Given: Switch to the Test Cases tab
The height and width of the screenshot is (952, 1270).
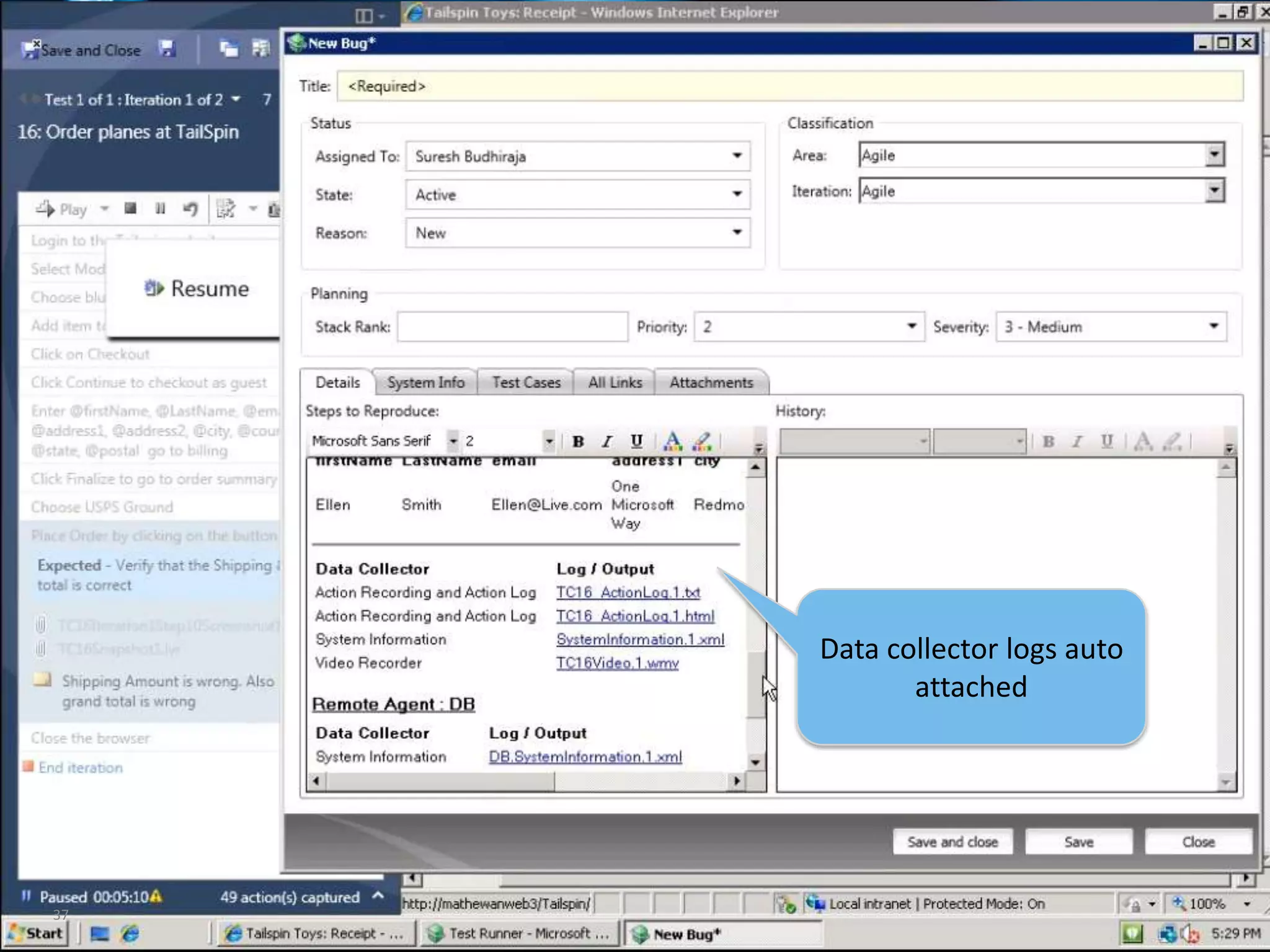Looking at the screenshot, I should [x=526, y=383].
